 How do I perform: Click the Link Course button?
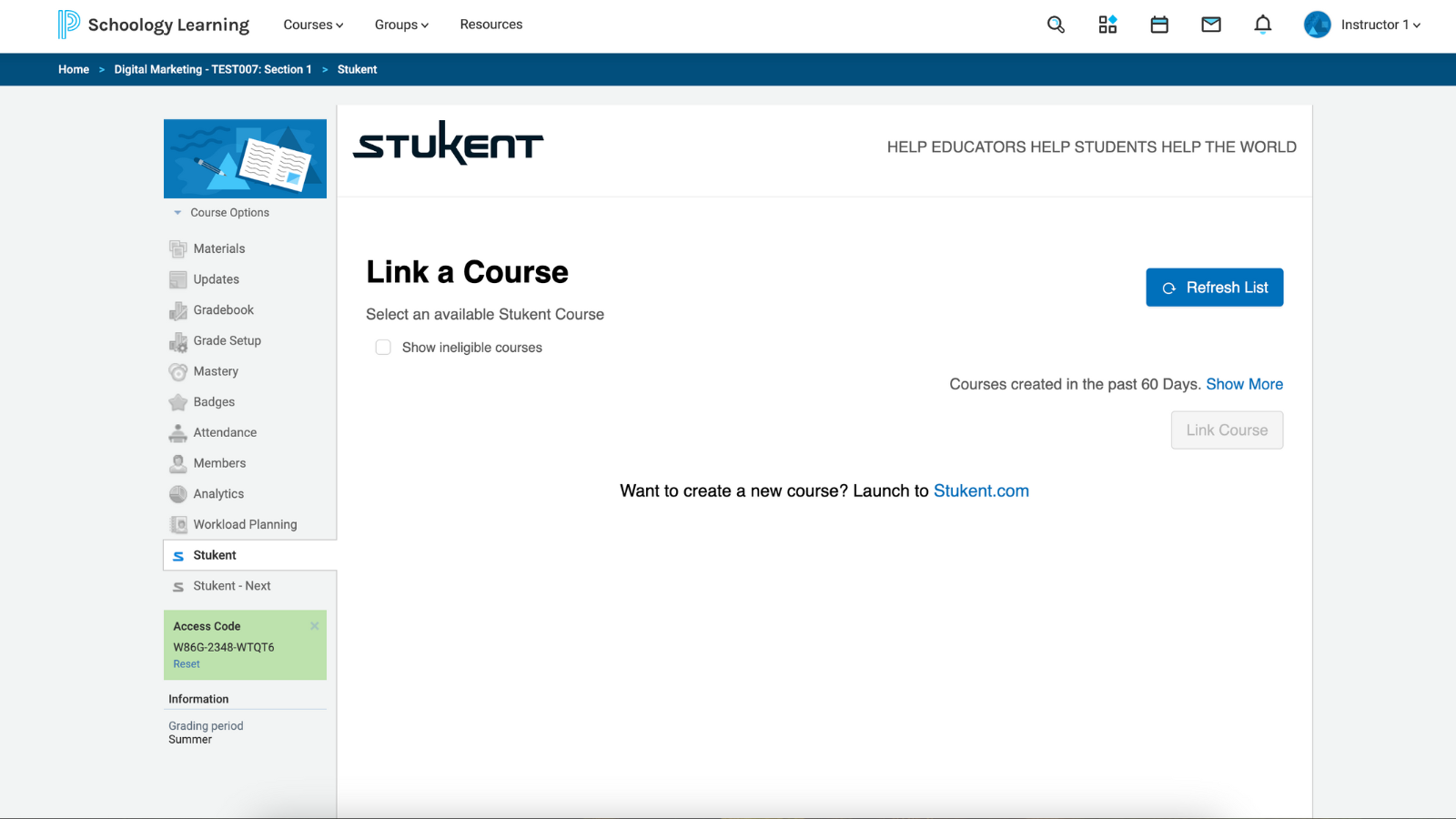pyautogui.click(x=1227, y=430)
